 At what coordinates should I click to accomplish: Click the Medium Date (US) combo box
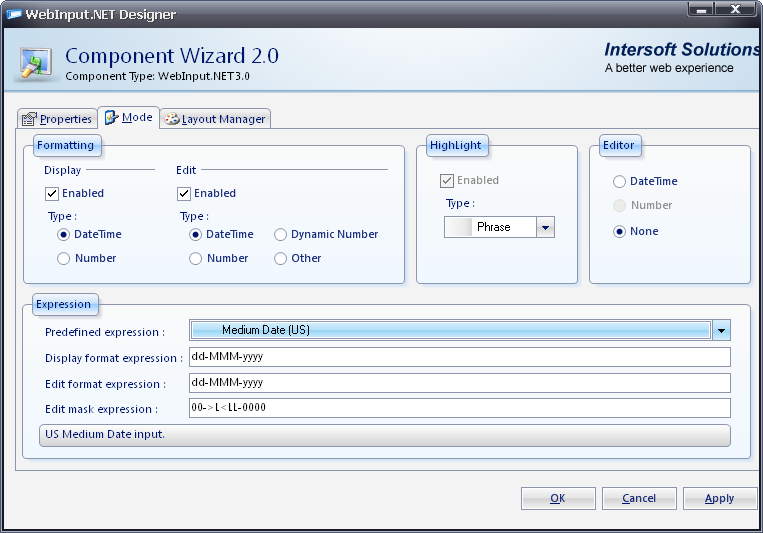click(x=450, y=331)
